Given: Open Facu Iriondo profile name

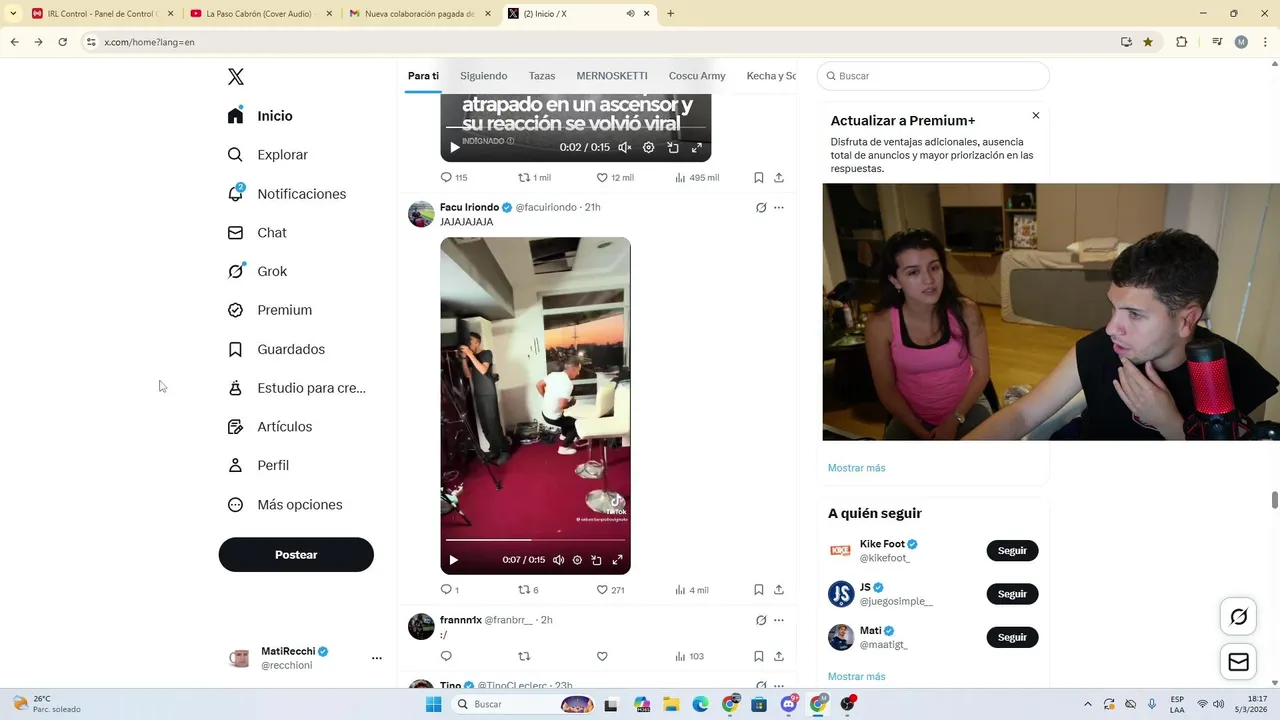Looking at the screenshot, I should coord(469,207).
